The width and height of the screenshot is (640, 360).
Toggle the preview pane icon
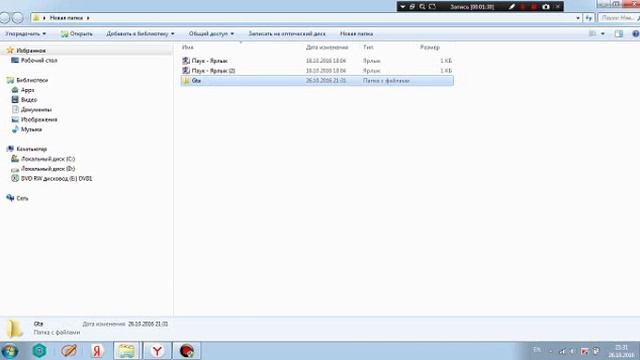tap(619, 34)
